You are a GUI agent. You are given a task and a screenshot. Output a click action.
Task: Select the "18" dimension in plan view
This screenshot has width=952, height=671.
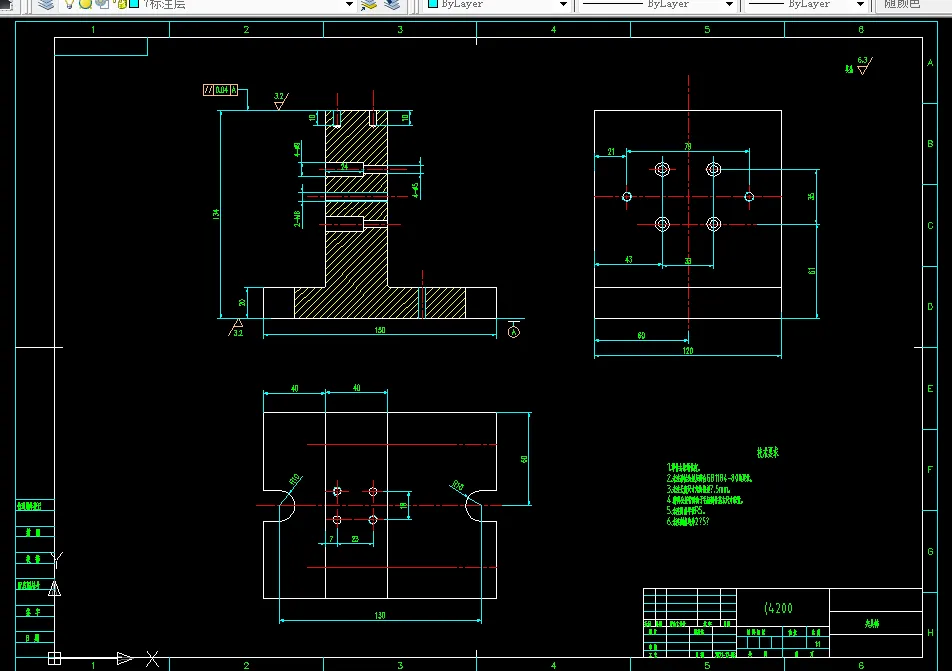point(404,505)
